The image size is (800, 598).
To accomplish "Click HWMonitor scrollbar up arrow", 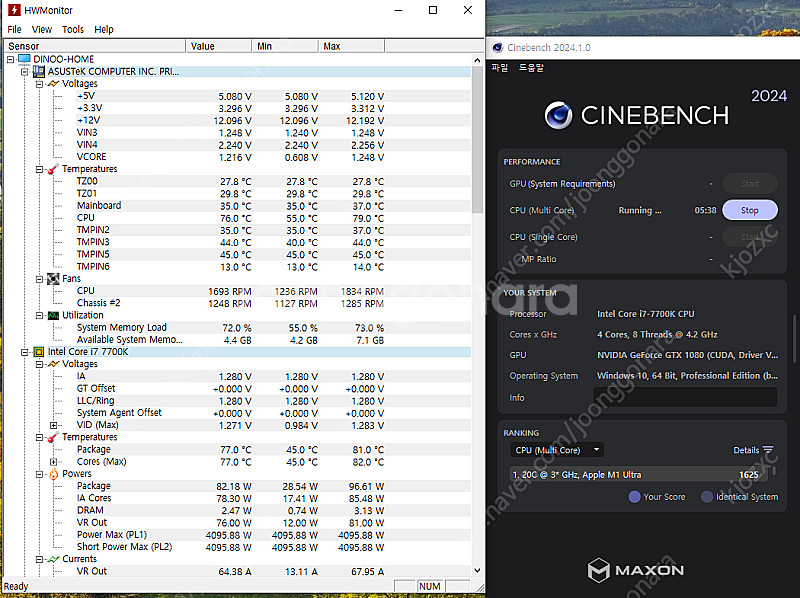I will [477, 60].
